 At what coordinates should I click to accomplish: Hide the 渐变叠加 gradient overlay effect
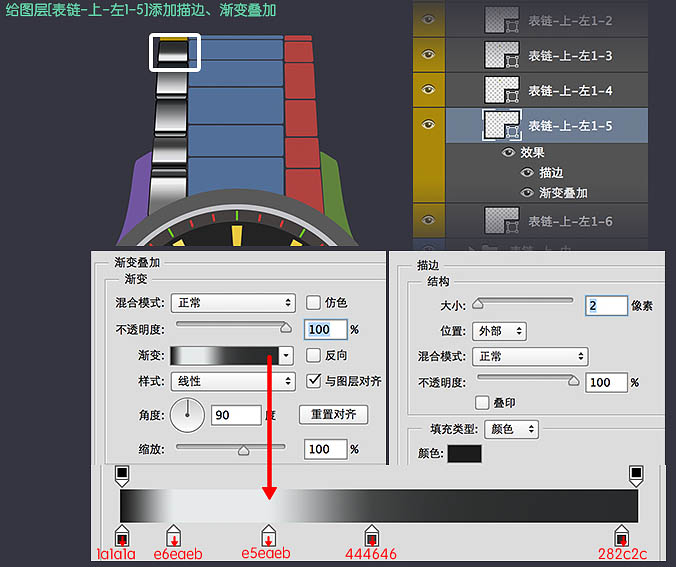coord(527,192)
